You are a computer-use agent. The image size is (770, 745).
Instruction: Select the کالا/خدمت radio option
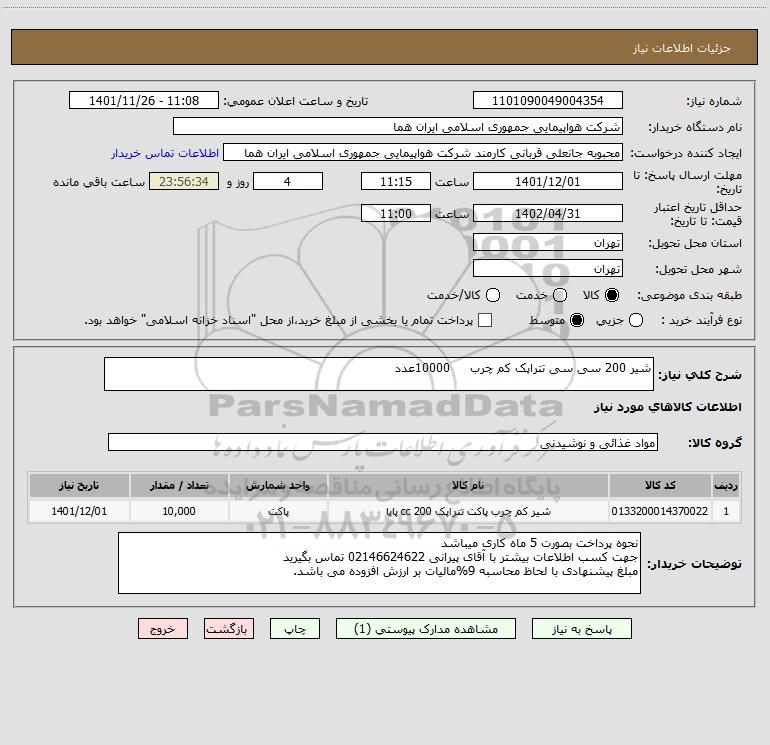(x=493, y=295)
